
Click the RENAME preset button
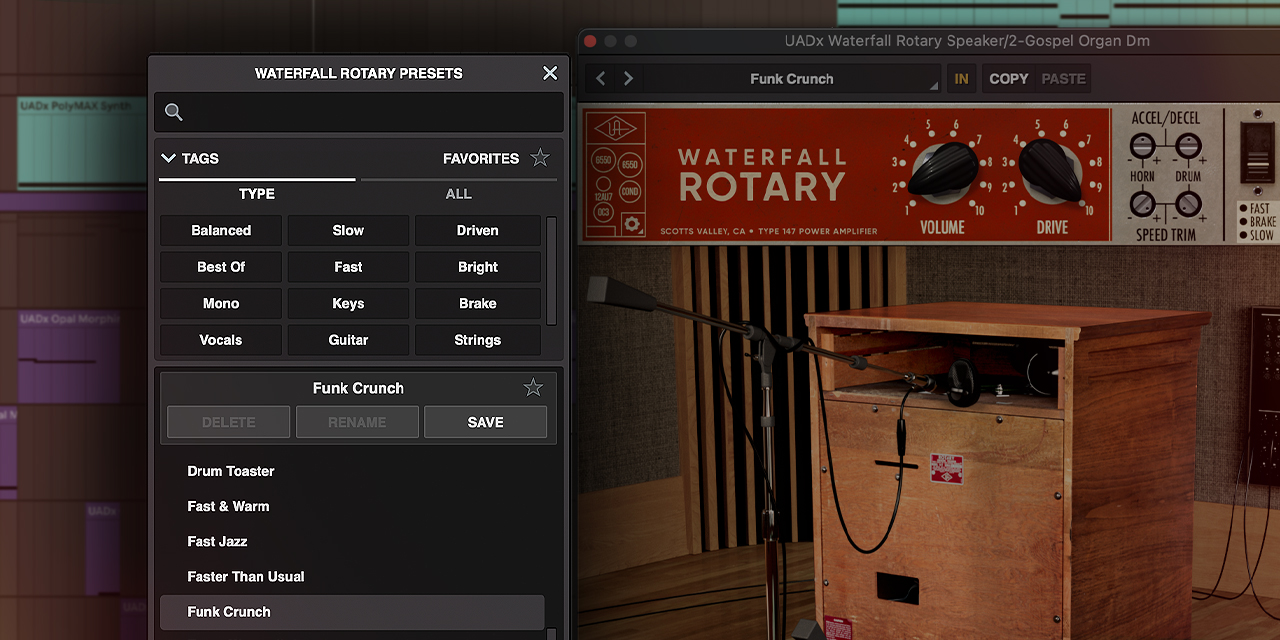click(357, 422)
